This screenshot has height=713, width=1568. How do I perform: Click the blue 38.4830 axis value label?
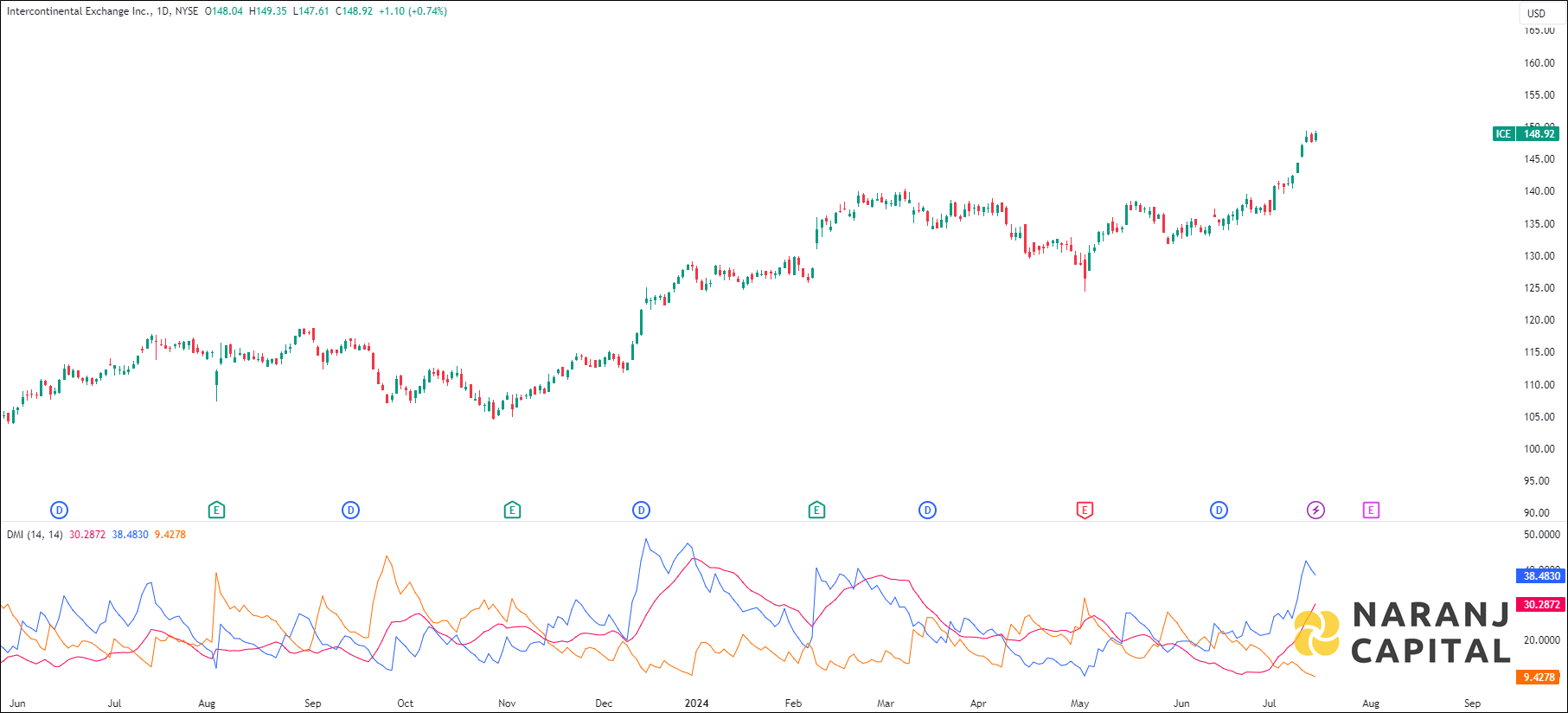click(1541, 576)
